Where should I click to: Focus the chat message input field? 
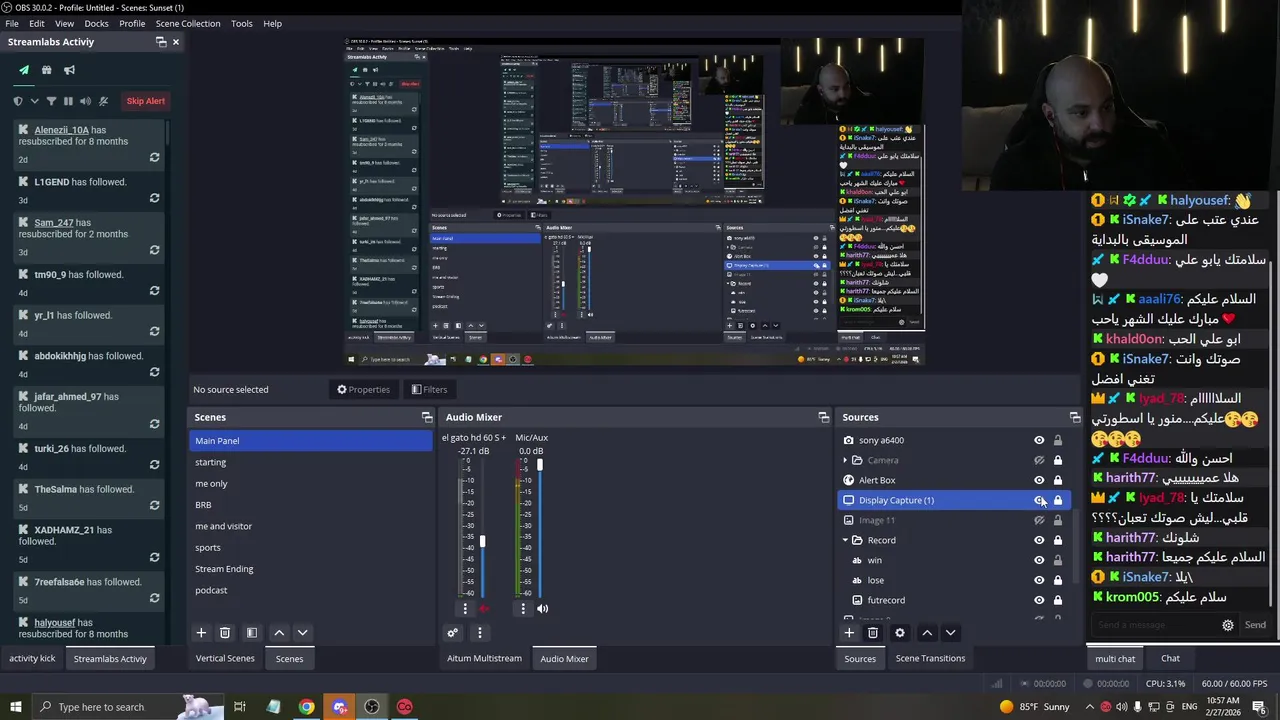point(1155,625)
